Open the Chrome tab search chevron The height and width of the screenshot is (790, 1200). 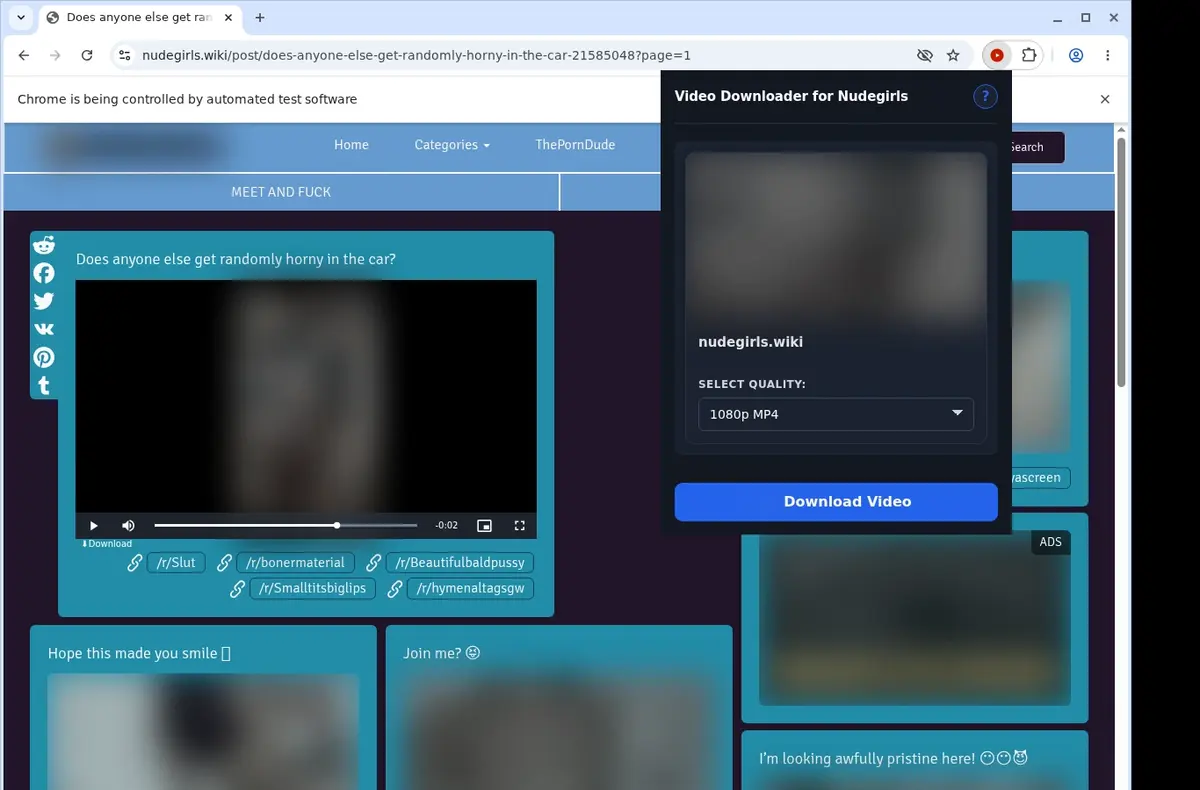[21, 17]
